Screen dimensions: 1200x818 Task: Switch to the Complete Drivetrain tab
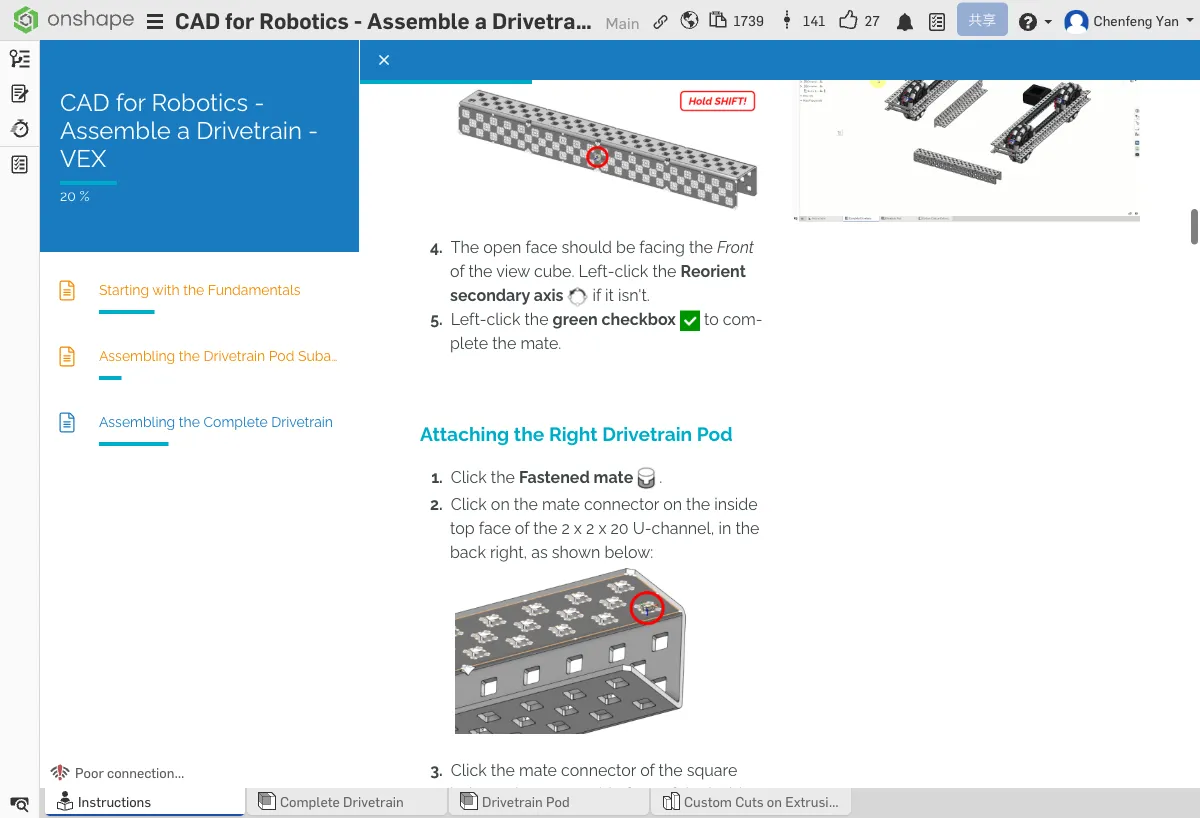(341, 802)
